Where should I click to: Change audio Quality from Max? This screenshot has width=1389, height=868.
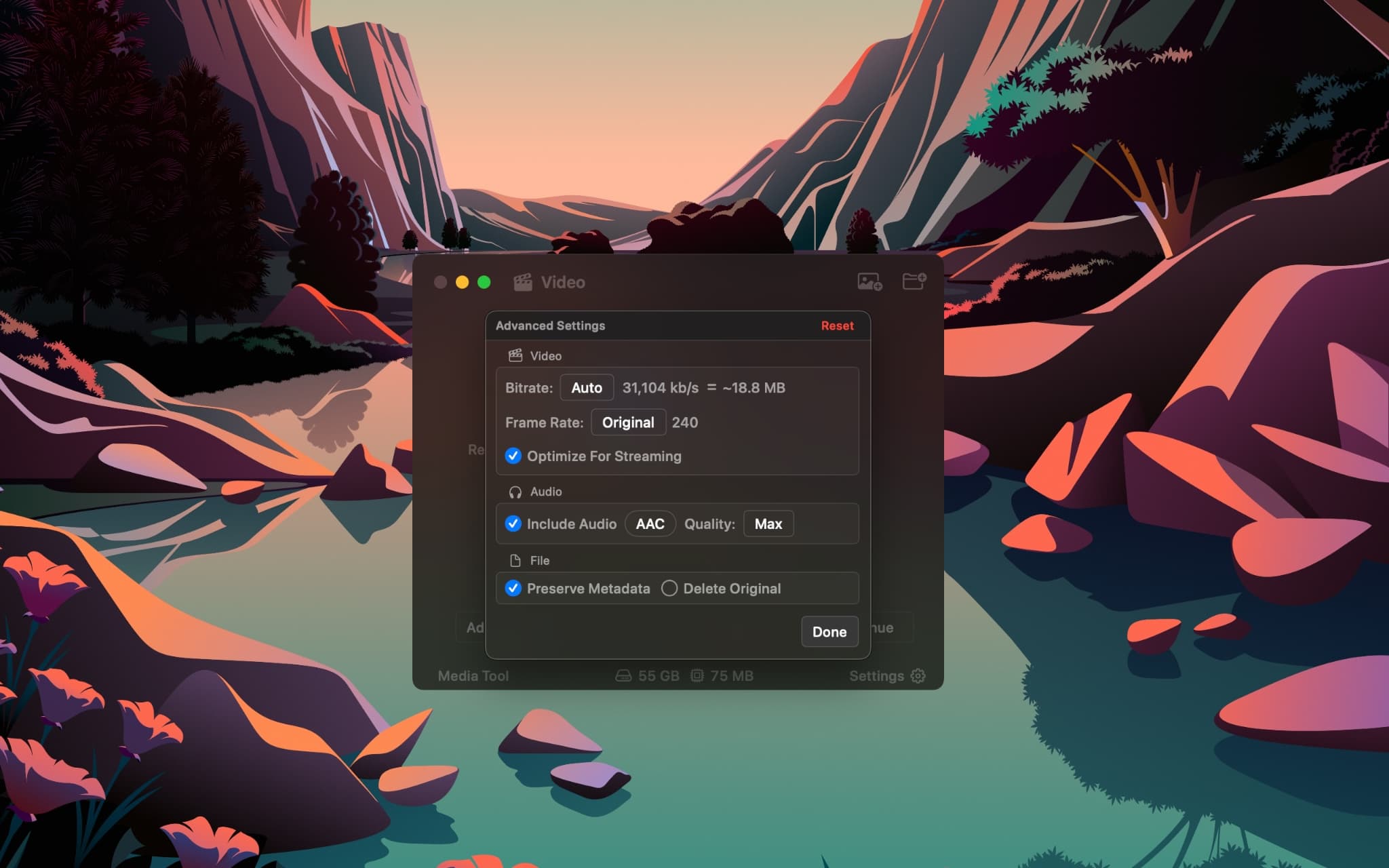pyautogui.click(x=768, y=524)
